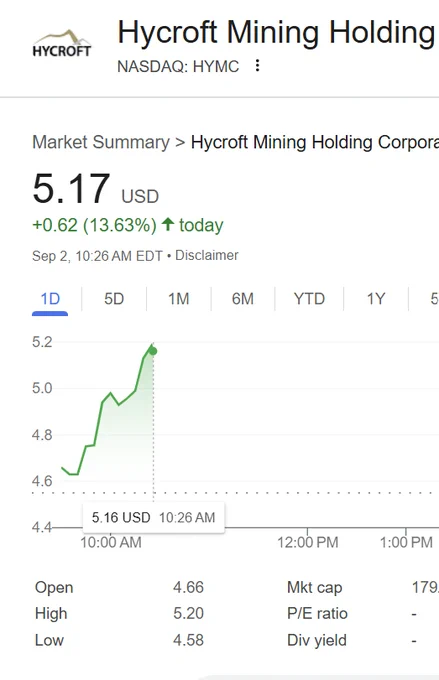The width and height of the screenshot is (439, 680).
Task: Click the NASDAQ: HYMC ticker text
Action: (178, 66)
